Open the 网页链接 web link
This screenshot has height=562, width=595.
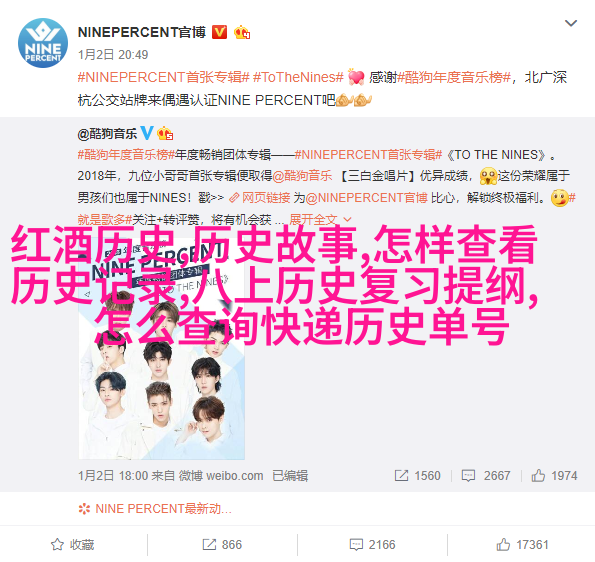pyautogui.click(x=260, y=198)
